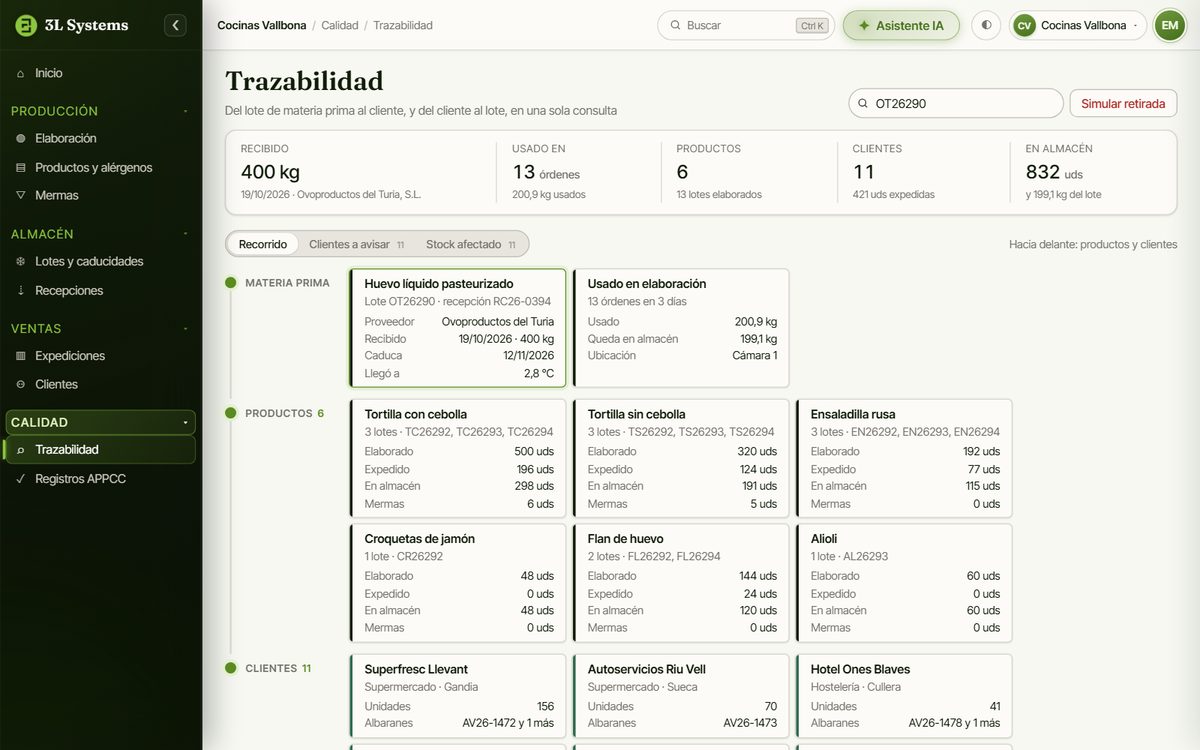The image size is (1200, 750).
Task: Open Tortilla sin cebolla product card
Action: pos(681,458)
